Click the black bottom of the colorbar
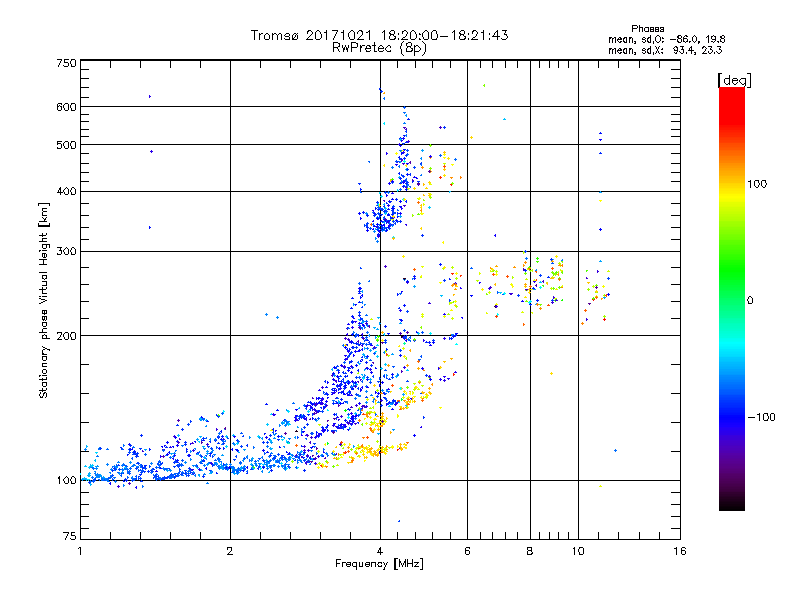The width and height of the screenshot is (800, 600). coord(732,503)
